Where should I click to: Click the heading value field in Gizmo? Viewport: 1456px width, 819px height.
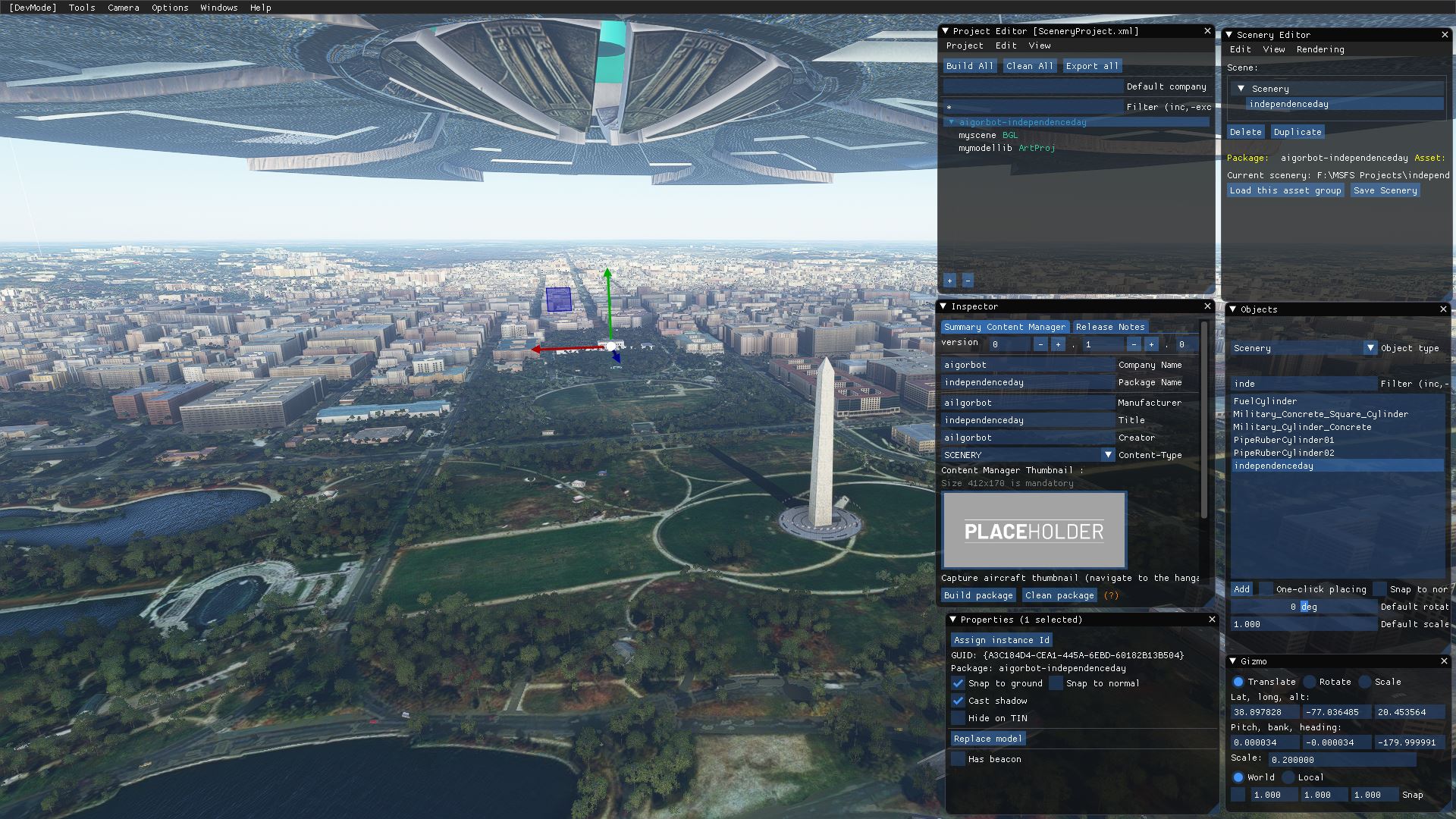point(1408,742)
